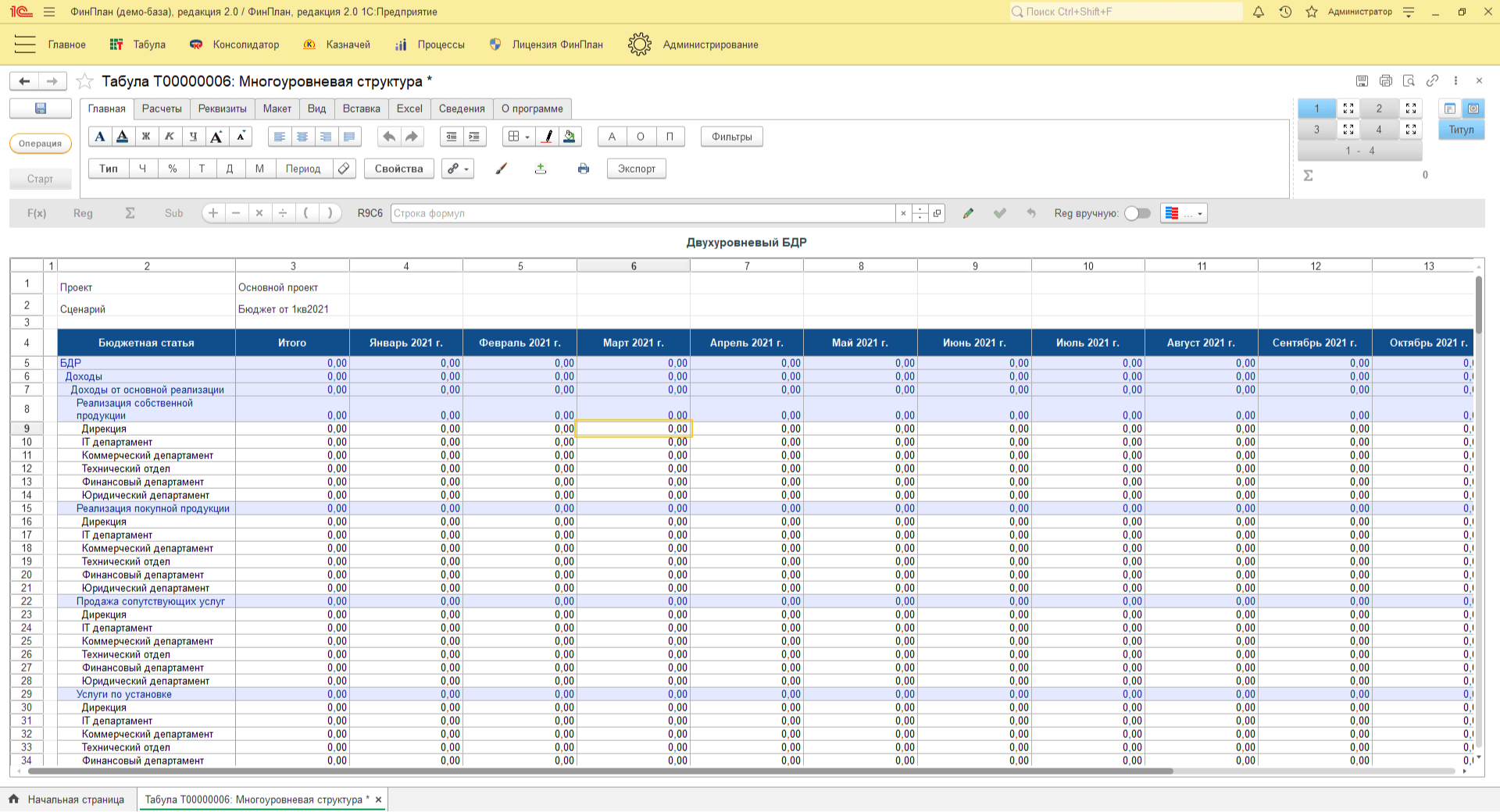Click into the Строка формул field
This screenshot has height=812, width=1500.
tap(642, 213)
